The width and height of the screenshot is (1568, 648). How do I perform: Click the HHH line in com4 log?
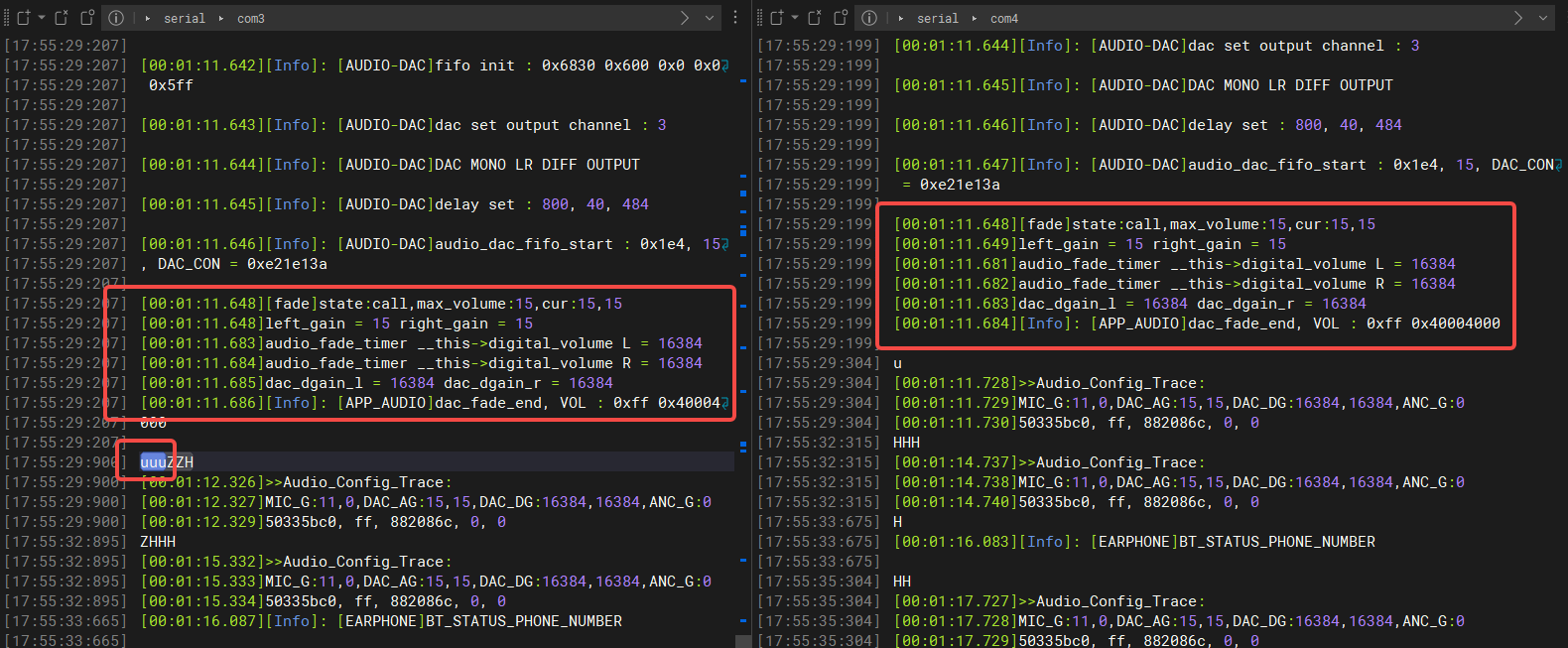click(x=907, y=443)
